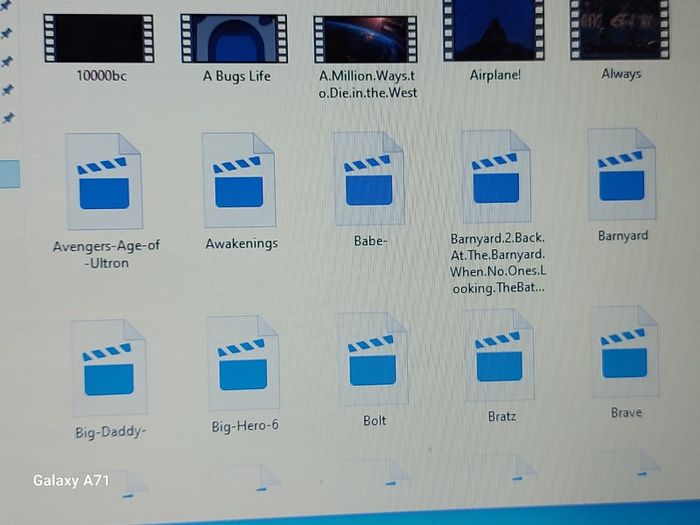Click the Bolt video file icon
Image resolution: width=700 pixels, height=525 pixels.
[373, 359]
